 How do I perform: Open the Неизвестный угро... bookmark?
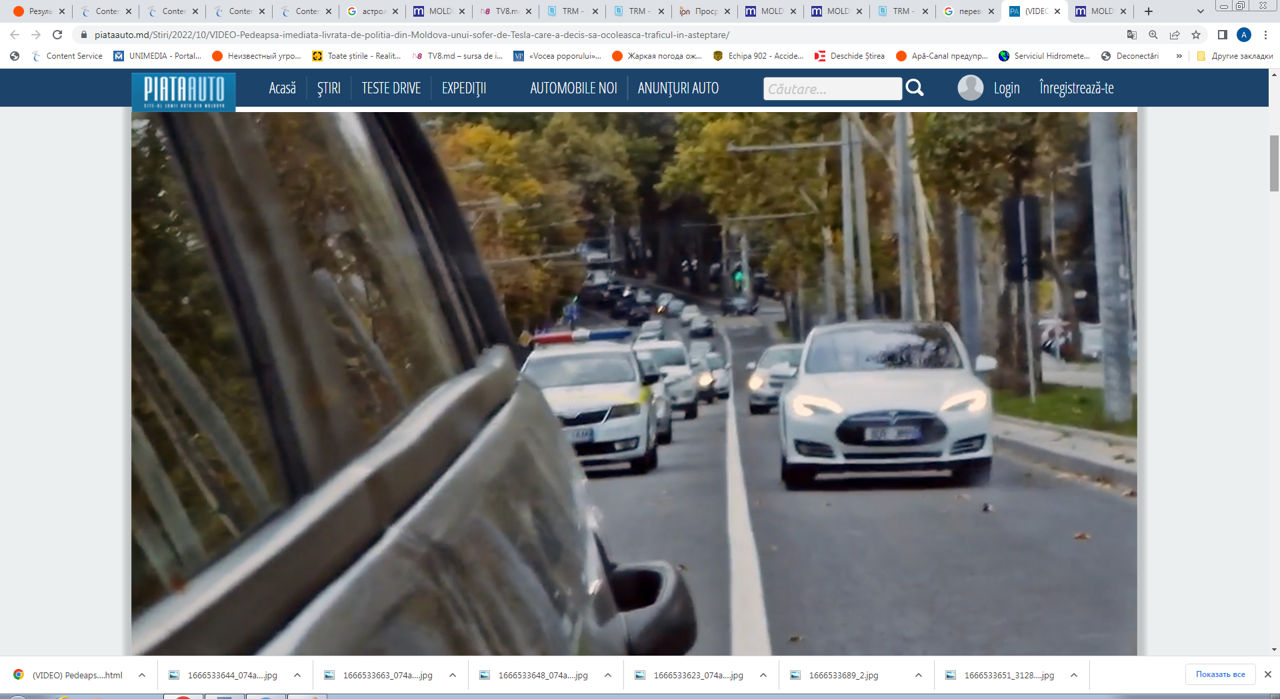click(255, 56)
